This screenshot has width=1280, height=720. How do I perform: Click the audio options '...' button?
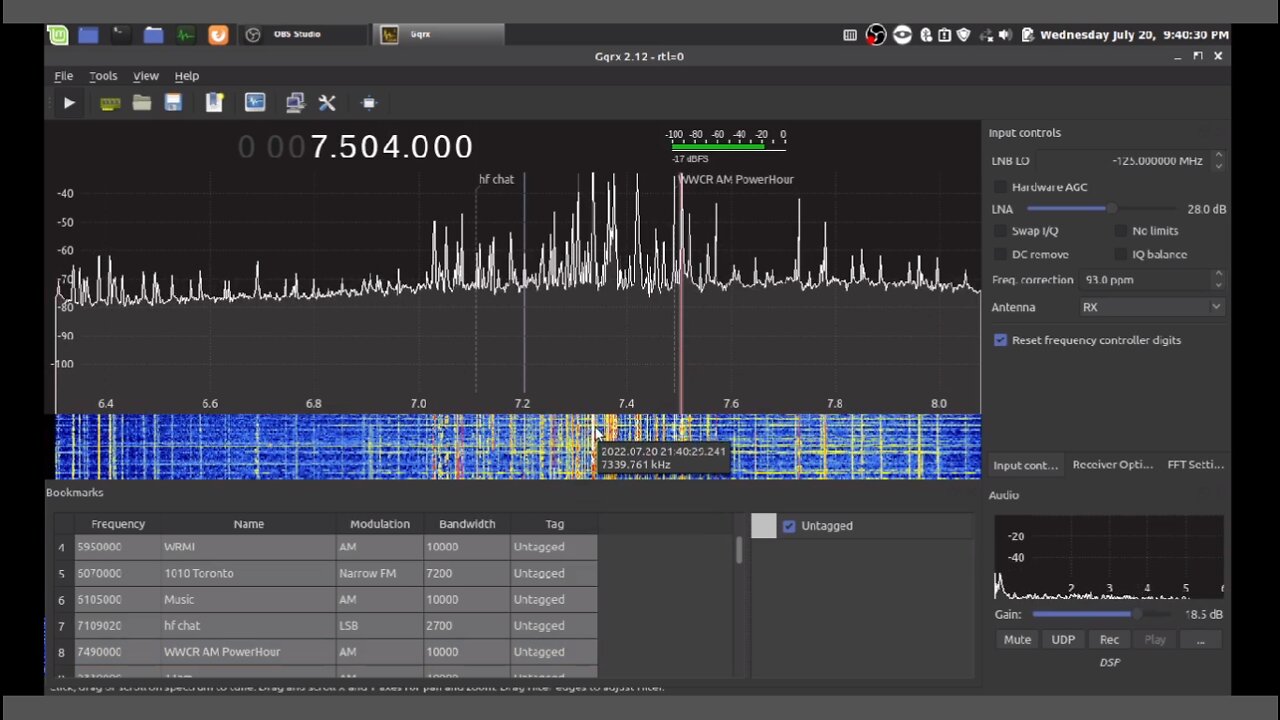[1200, 640]
